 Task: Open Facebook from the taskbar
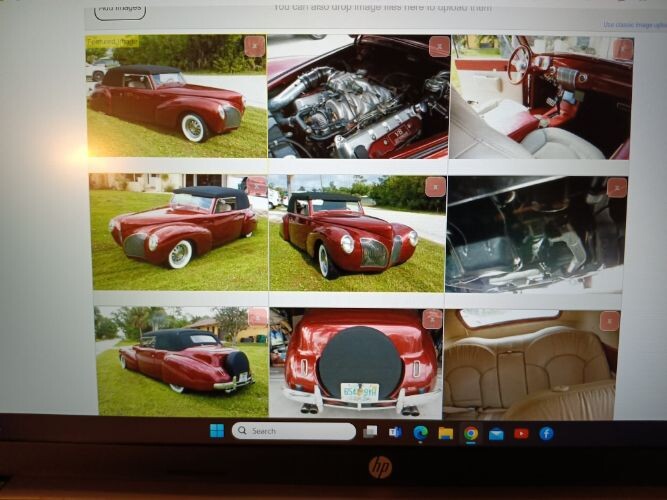(546, 433)
